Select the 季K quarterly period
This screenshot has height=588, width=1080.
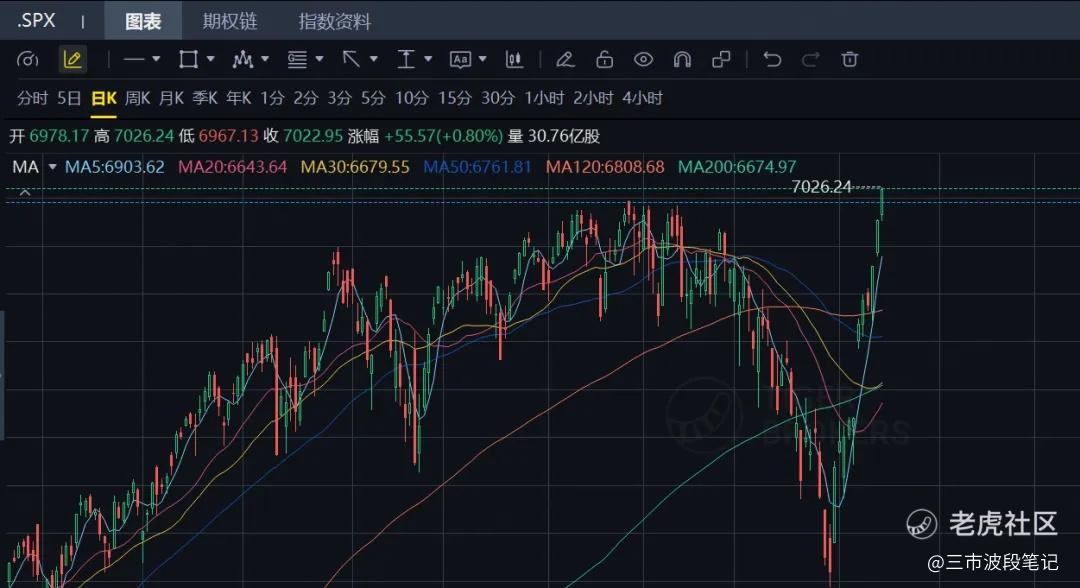click(205, 98)
